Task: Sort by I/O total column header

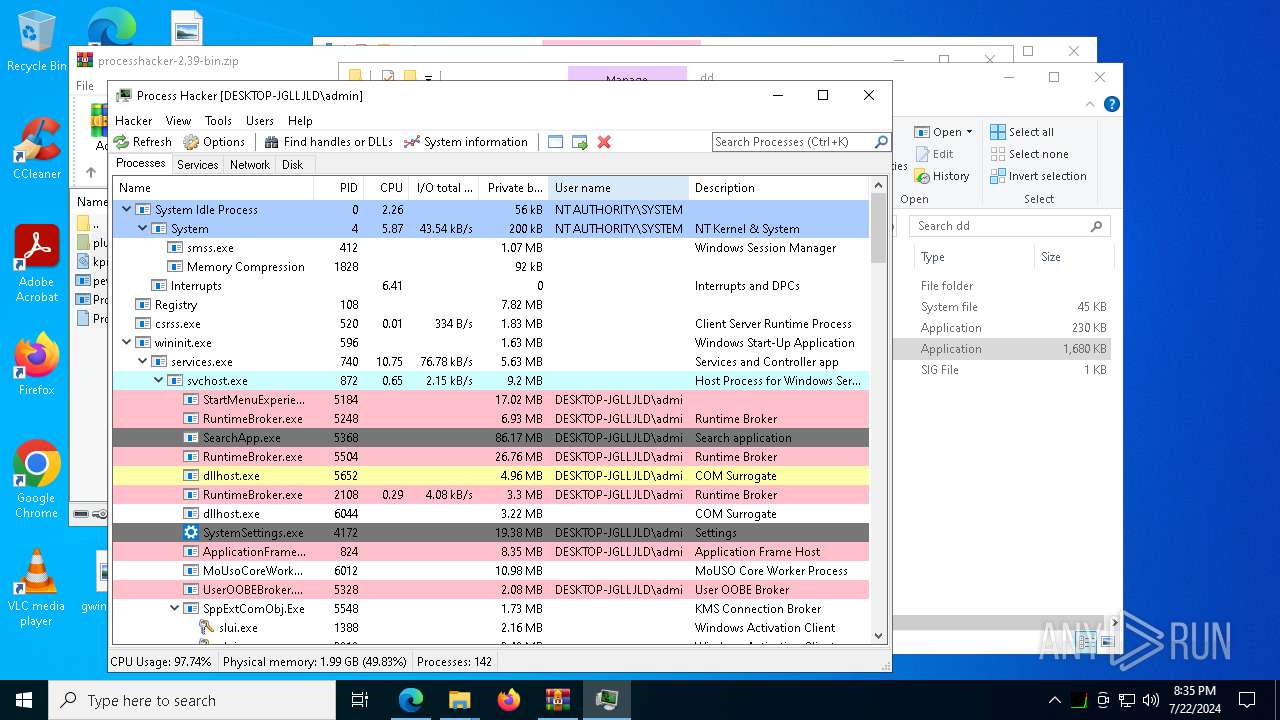Action: [x=444, y=188]
